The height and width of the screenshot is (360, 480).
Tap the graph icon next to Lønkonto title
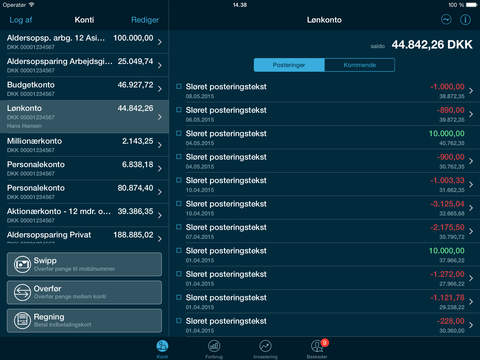coord(446,20)
